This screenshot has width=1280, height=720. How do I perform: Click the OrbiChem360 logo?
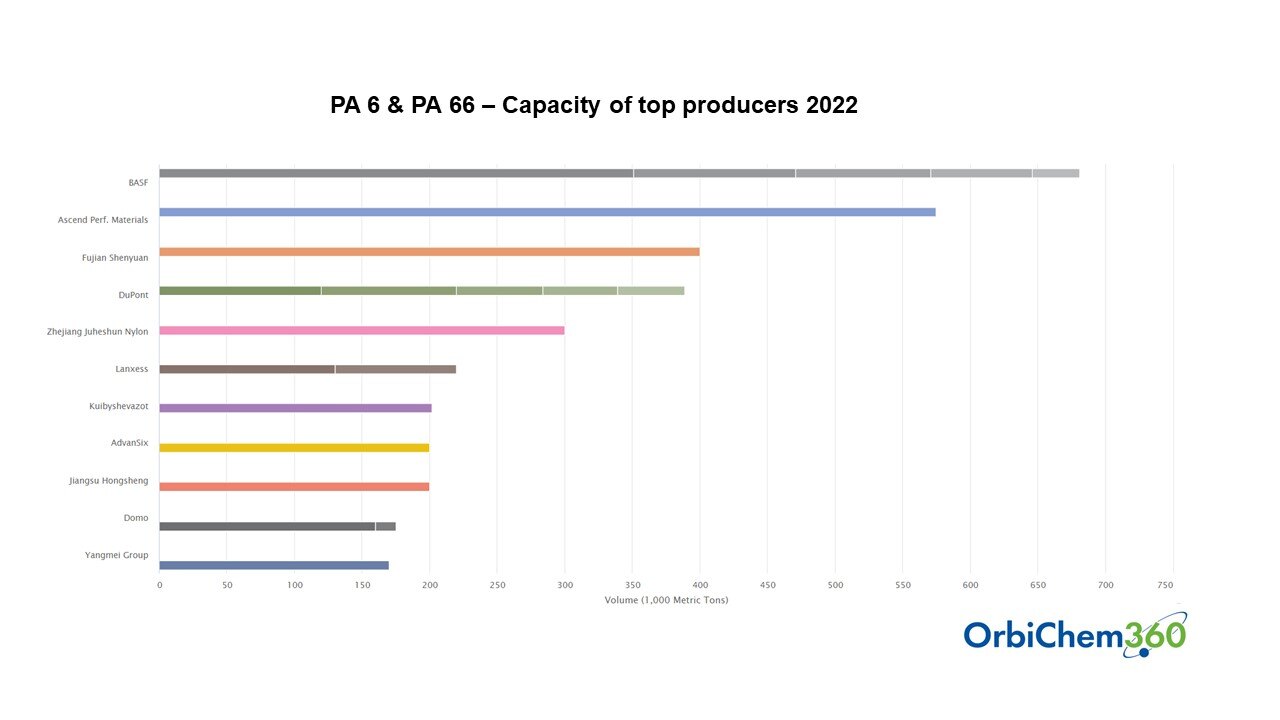coord(1075,635)
